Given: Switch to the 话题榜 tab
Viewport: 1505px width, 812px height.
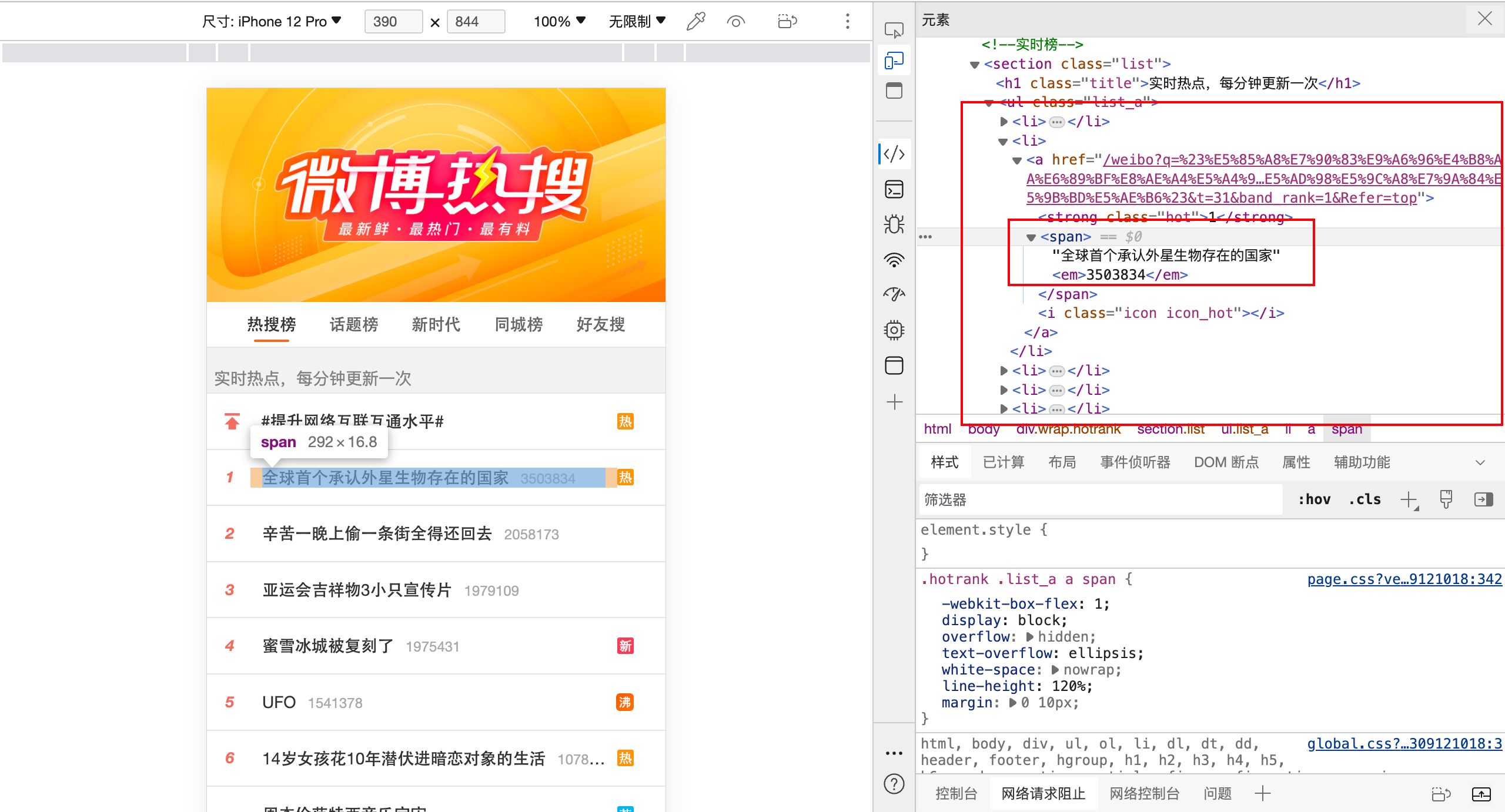Looking at the screenshot, I should (x=354, y=324).
